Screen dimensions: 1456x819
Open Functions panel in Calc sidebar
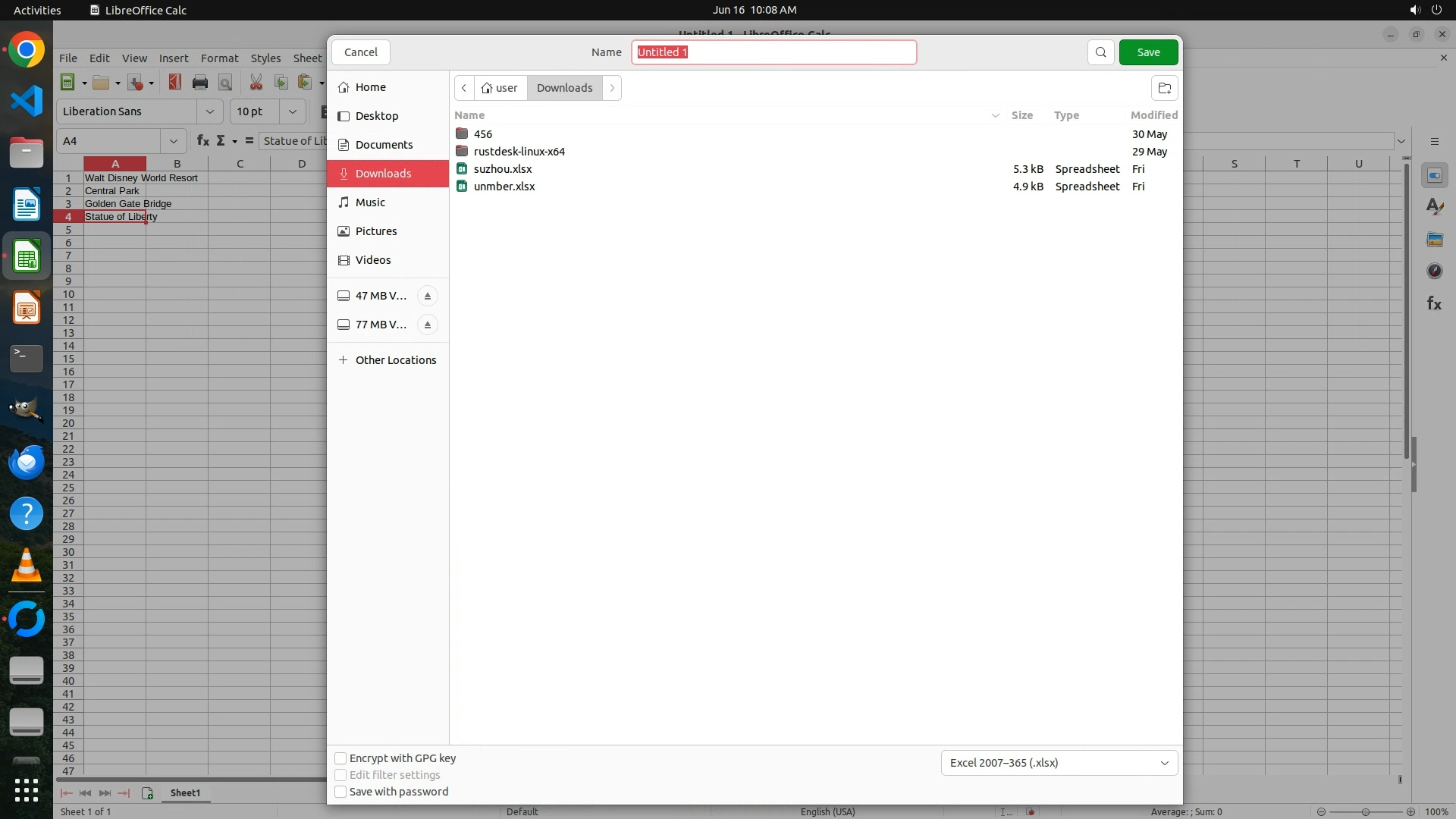pos(1433,303)
